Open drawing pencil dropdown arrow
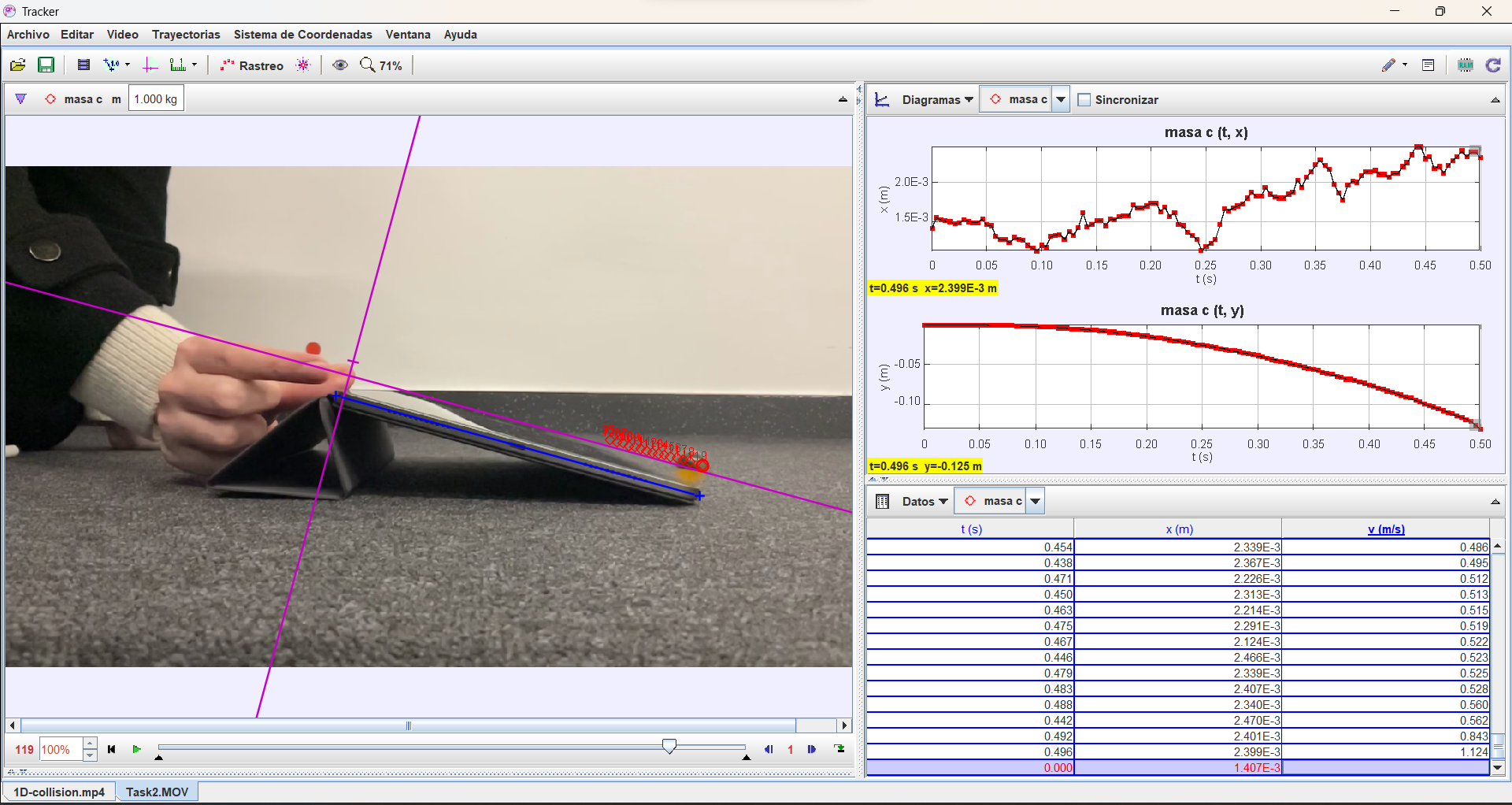 point(1405,65)
